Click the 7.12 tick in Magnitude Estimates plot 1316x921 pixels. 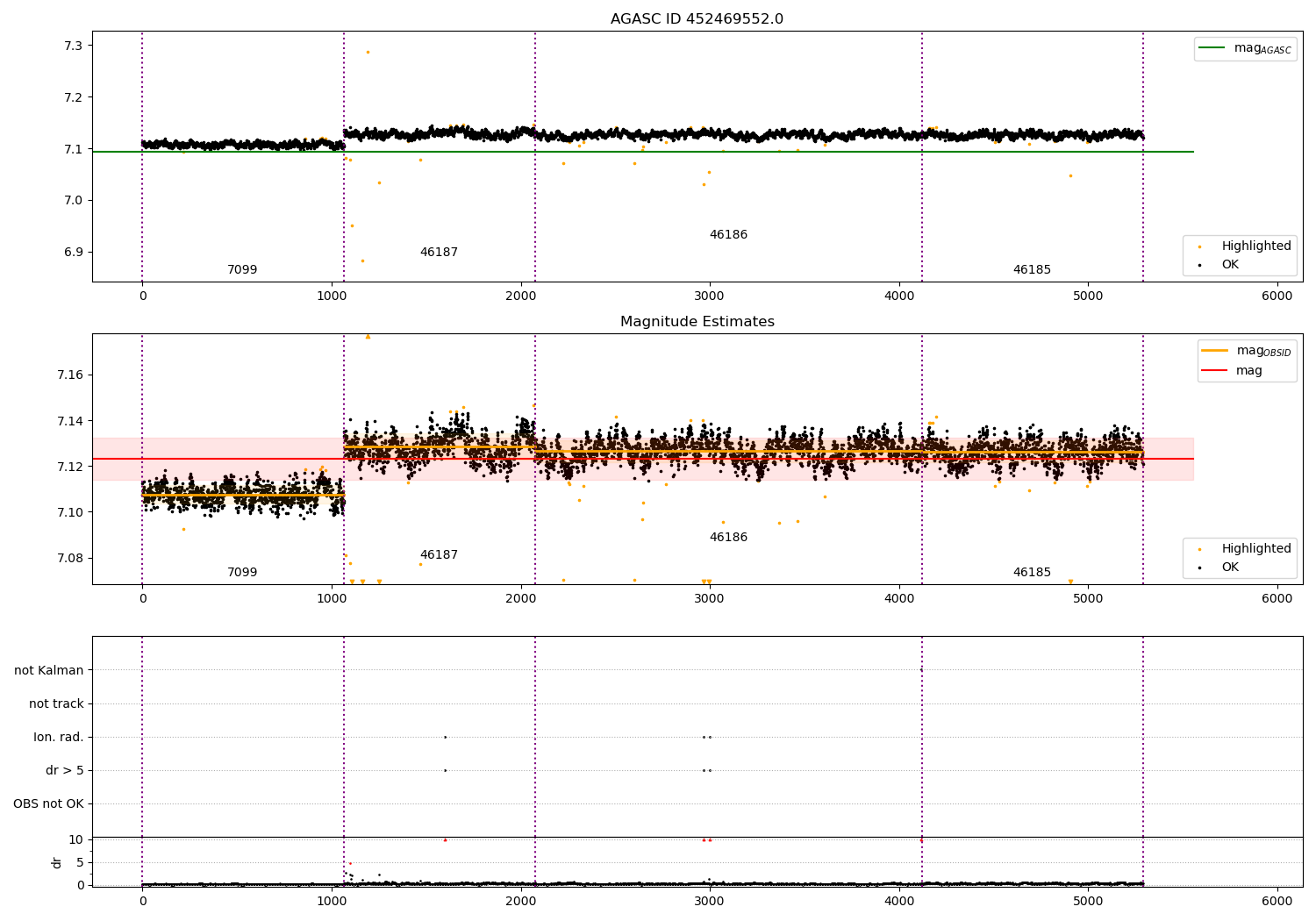[71, 467]
